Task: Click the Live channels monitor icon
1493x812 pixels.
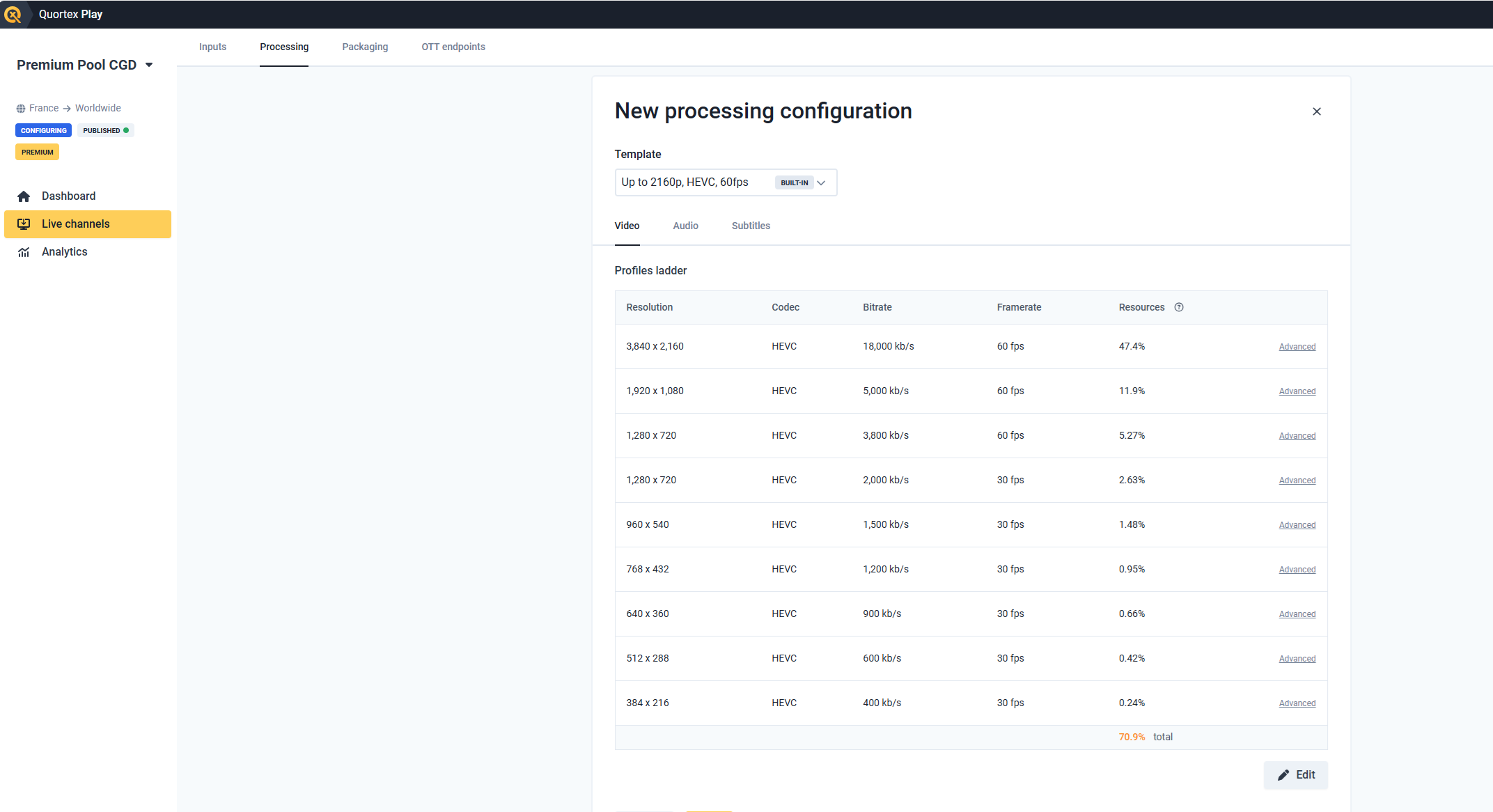Action: point(24,224)
